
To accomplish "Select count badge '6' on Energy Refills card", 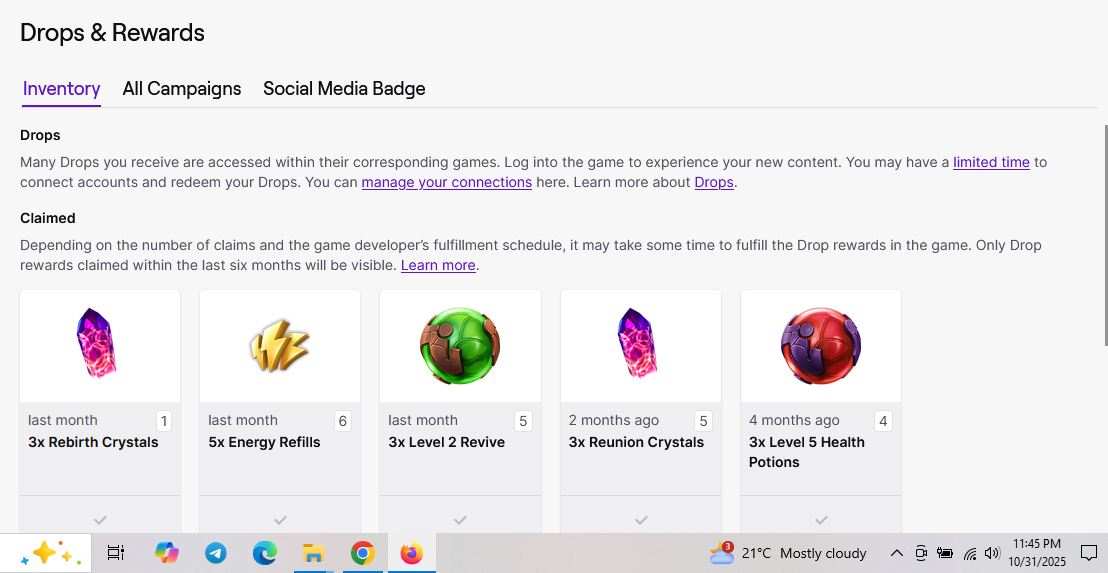I will pos(343,422).
